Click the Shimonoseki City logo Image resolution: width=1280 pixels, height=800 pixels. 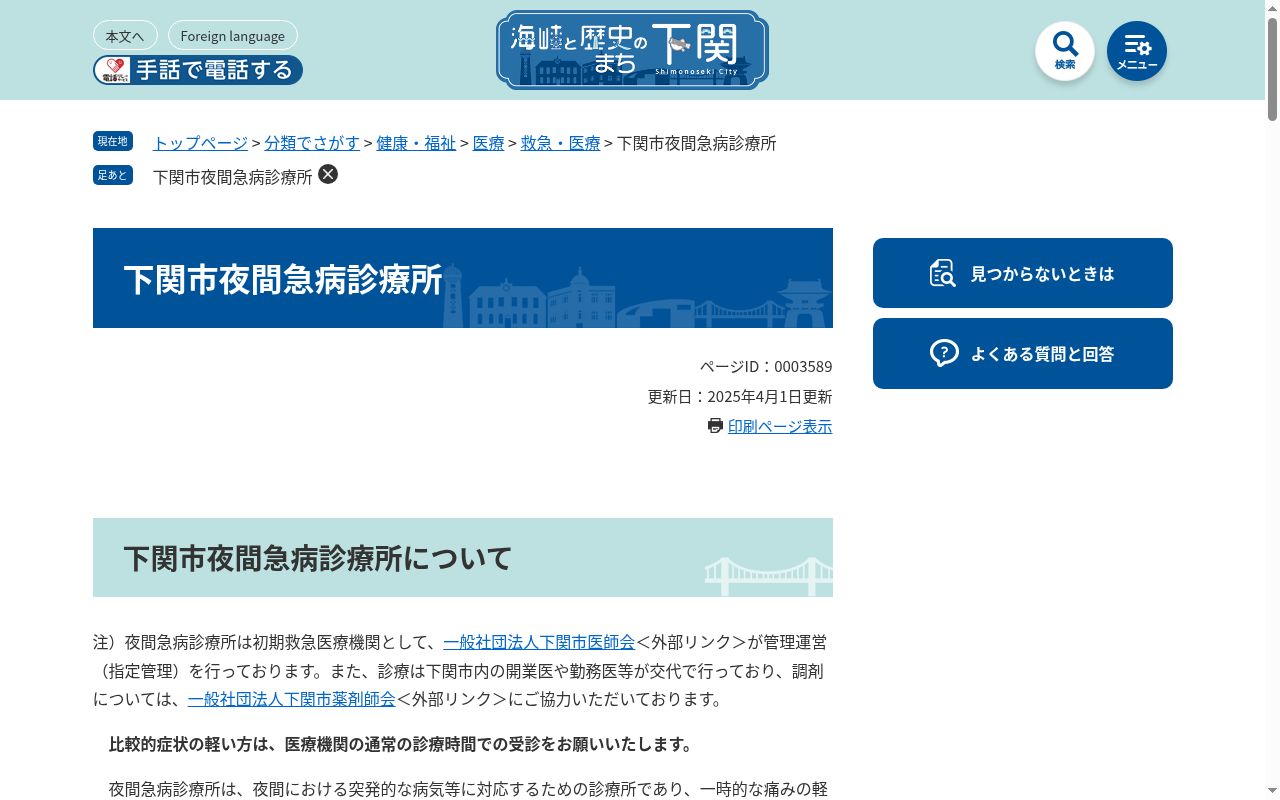(632, 50)
